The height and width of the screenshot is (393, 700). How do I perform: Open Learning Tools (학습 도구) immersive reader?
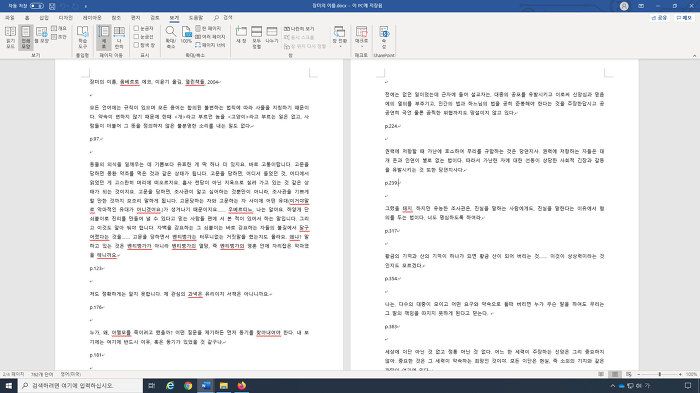83,37
